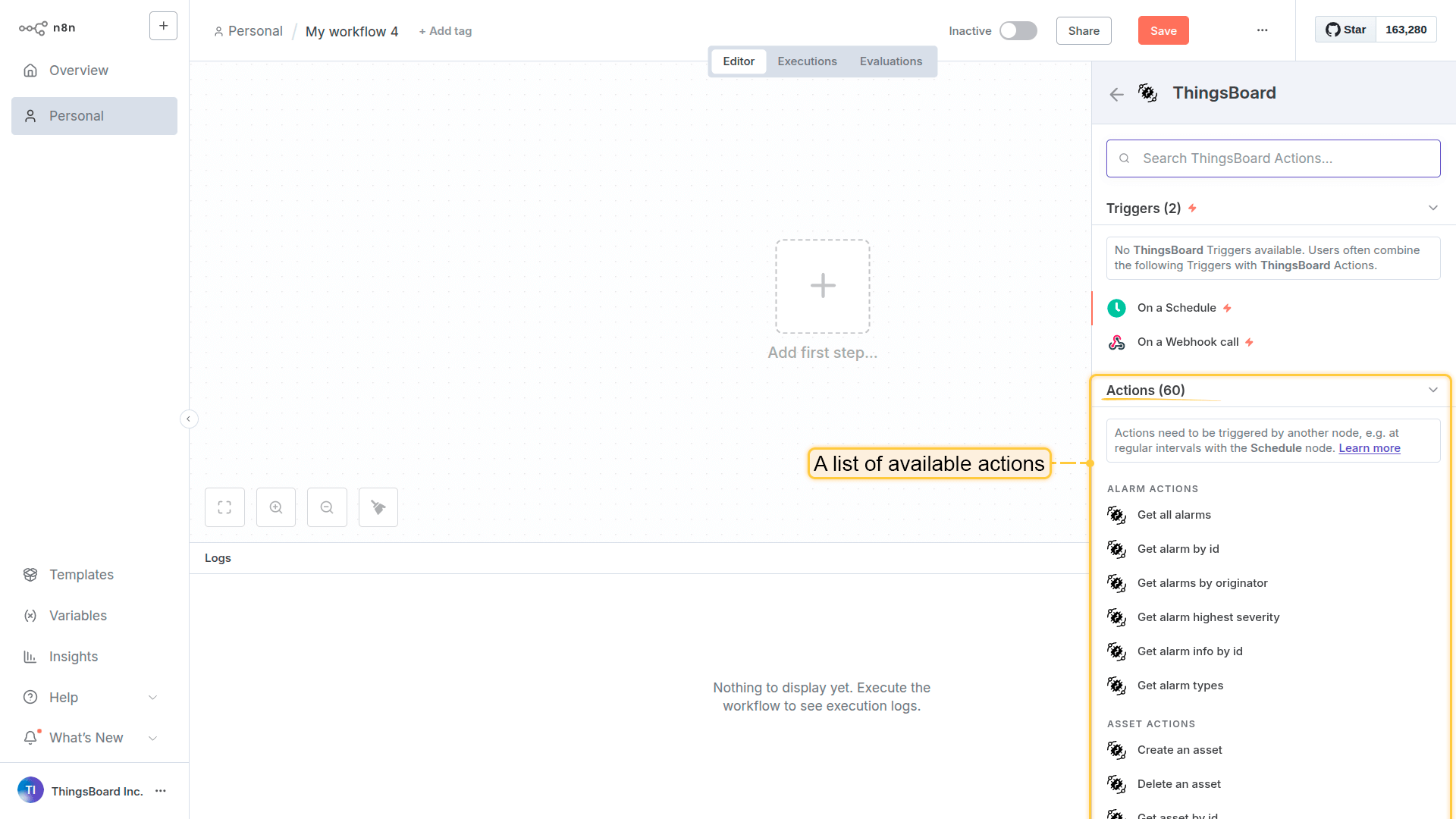Viewport: 1456px width, 819px height.
Task: Open the Learn more link
Action: pos(1369,448)
